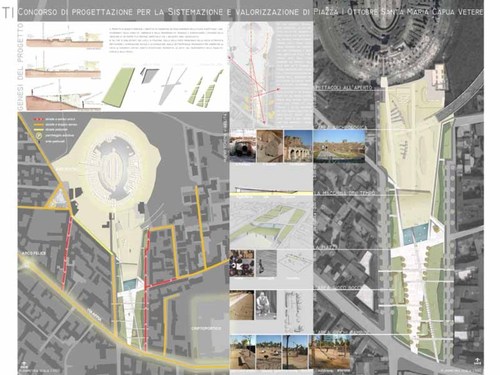Click the 'CRIPTOPORTICO' map label
The height and width of the screenshot is (375, 500).
[x=206, y=329]
